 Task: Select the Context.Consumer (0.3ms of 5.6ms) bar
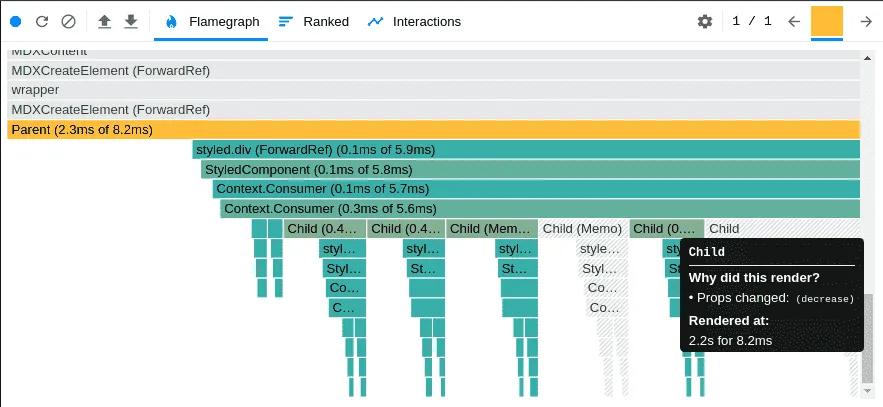(540, 209)
